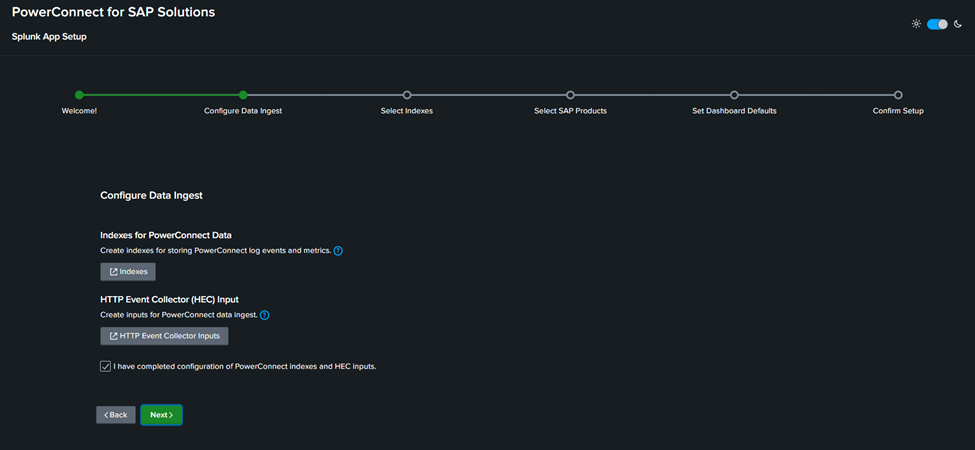Toggle the light/dark theme switch

937,24
